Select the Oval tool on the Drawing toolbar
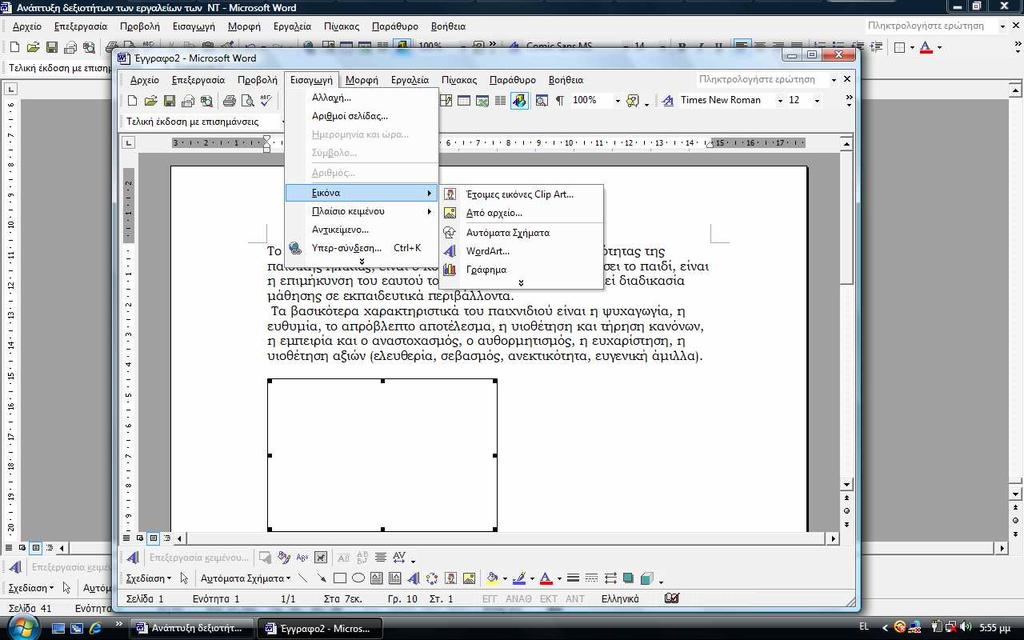 (358, 578)
